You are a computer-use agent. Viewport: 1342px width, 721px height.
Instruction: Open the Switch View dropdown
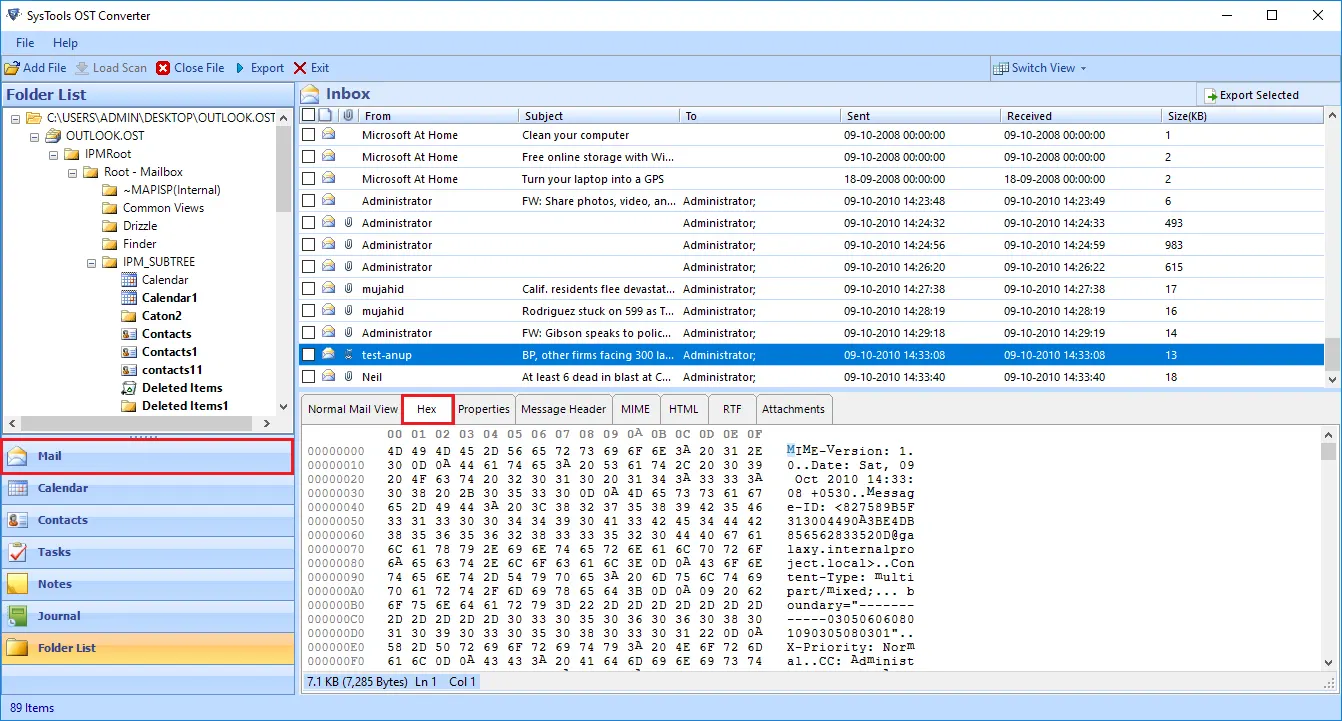coord(1040,68)
